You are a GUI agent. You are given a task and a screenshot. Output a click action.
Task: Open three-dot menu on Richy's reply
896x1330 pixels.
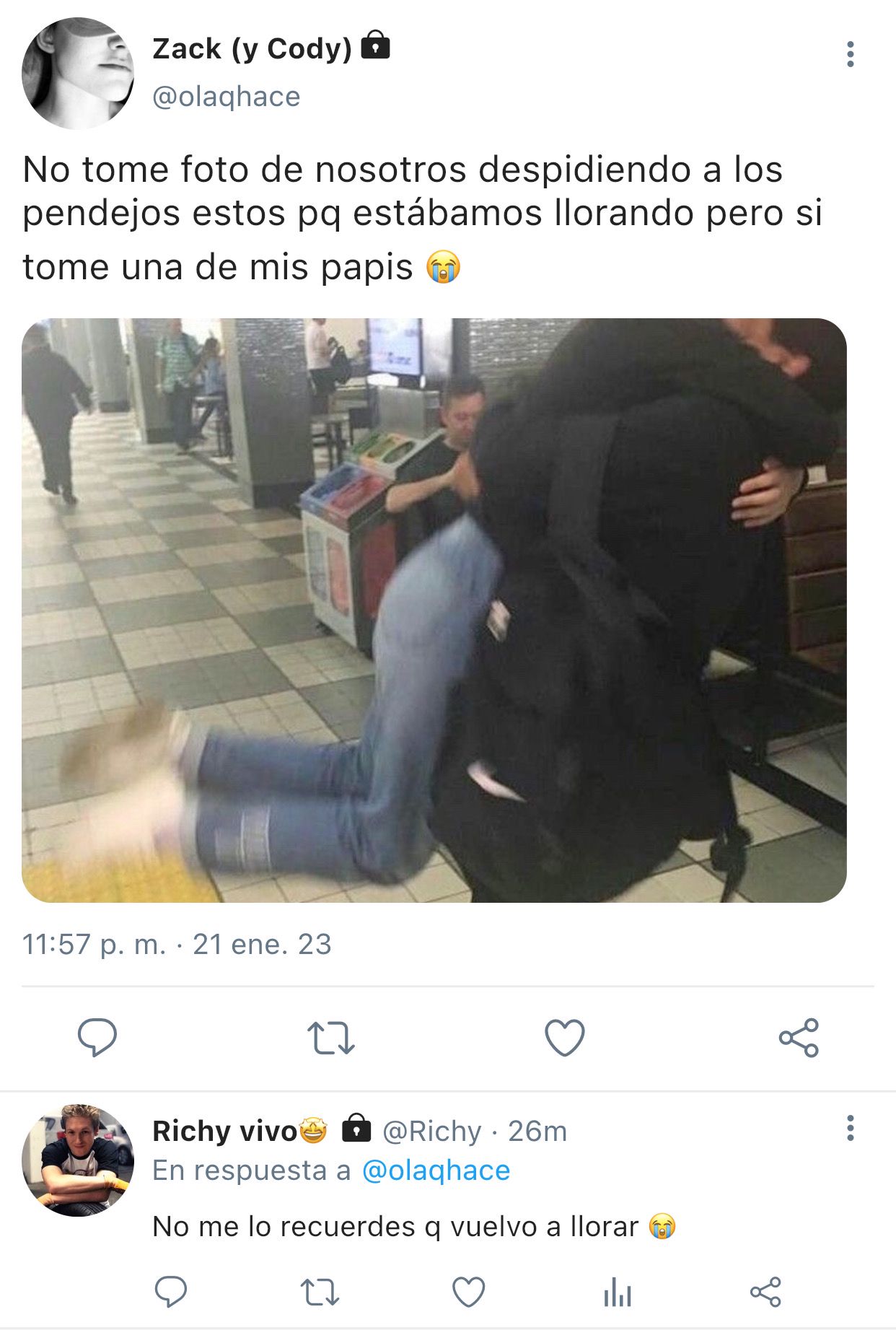click(x=851, y=1128)
